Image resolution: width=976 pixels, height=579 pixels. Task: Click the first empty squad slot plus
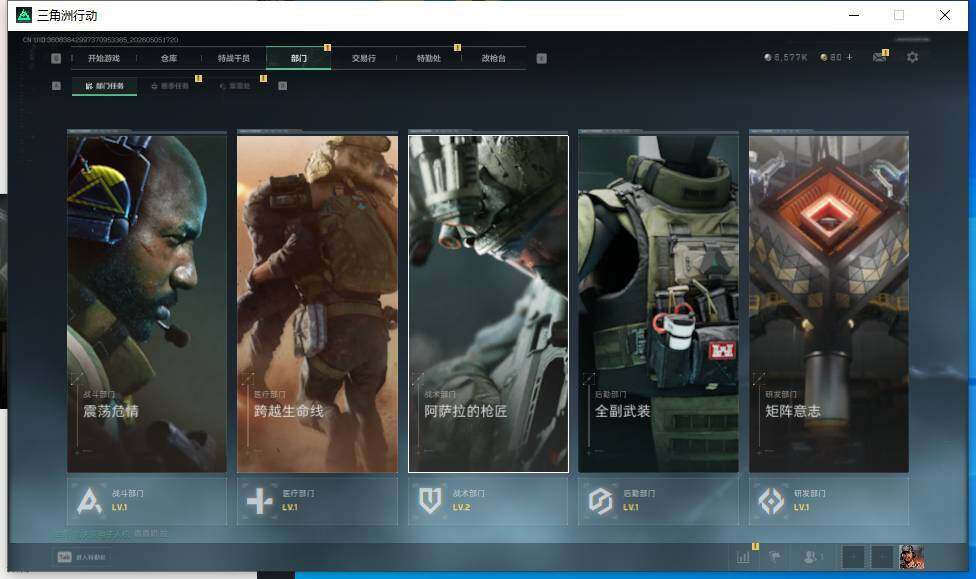(853, 557)
